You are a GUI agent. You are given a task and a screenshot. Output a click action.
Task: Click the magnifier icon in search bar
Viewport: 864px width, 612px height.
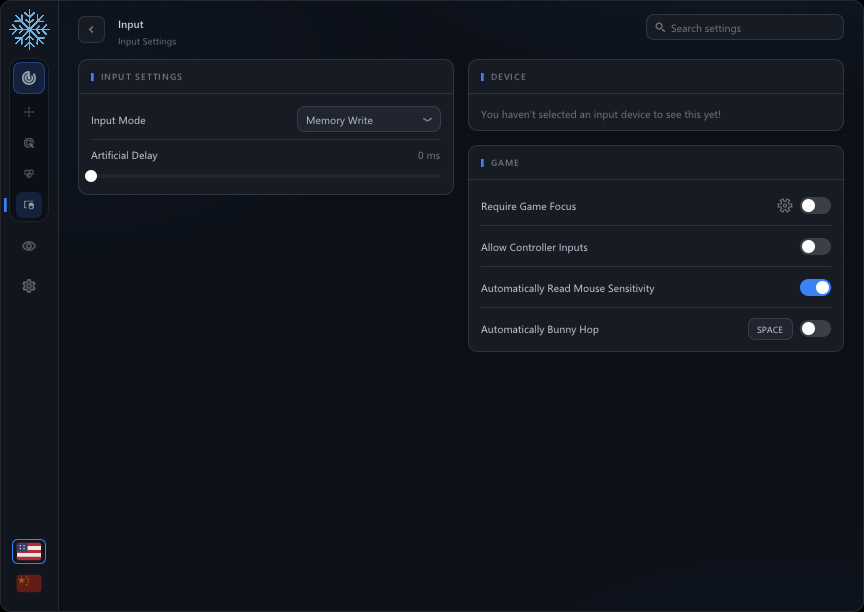[660, 28]
